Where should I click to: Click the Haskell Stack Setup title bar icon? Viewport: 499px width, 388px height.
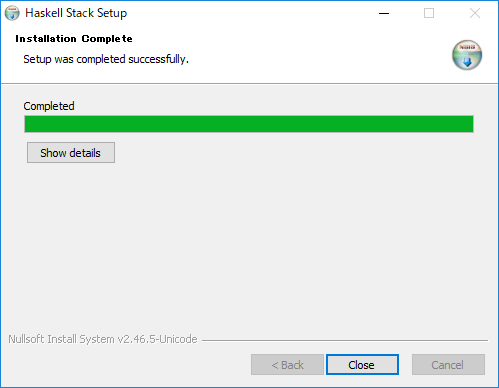[12, 13]
